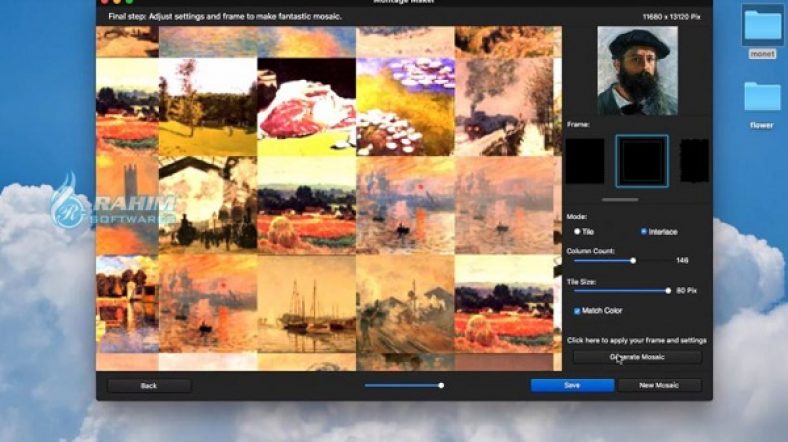Click the scrollbar below the frame thumbnails
The width and height of the screenshot is (788, 442).
point(619,198)
